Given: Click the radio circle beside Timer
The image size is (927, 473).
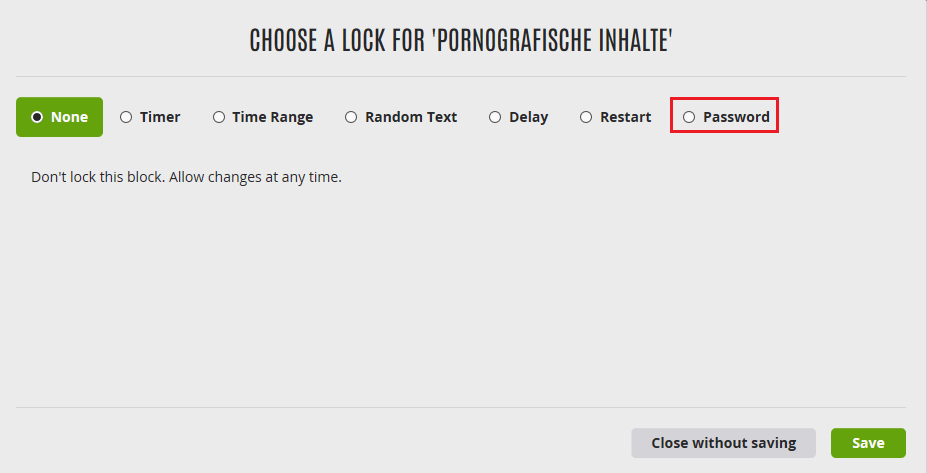Looking at the screenshot, I should (x=126, y=117).
